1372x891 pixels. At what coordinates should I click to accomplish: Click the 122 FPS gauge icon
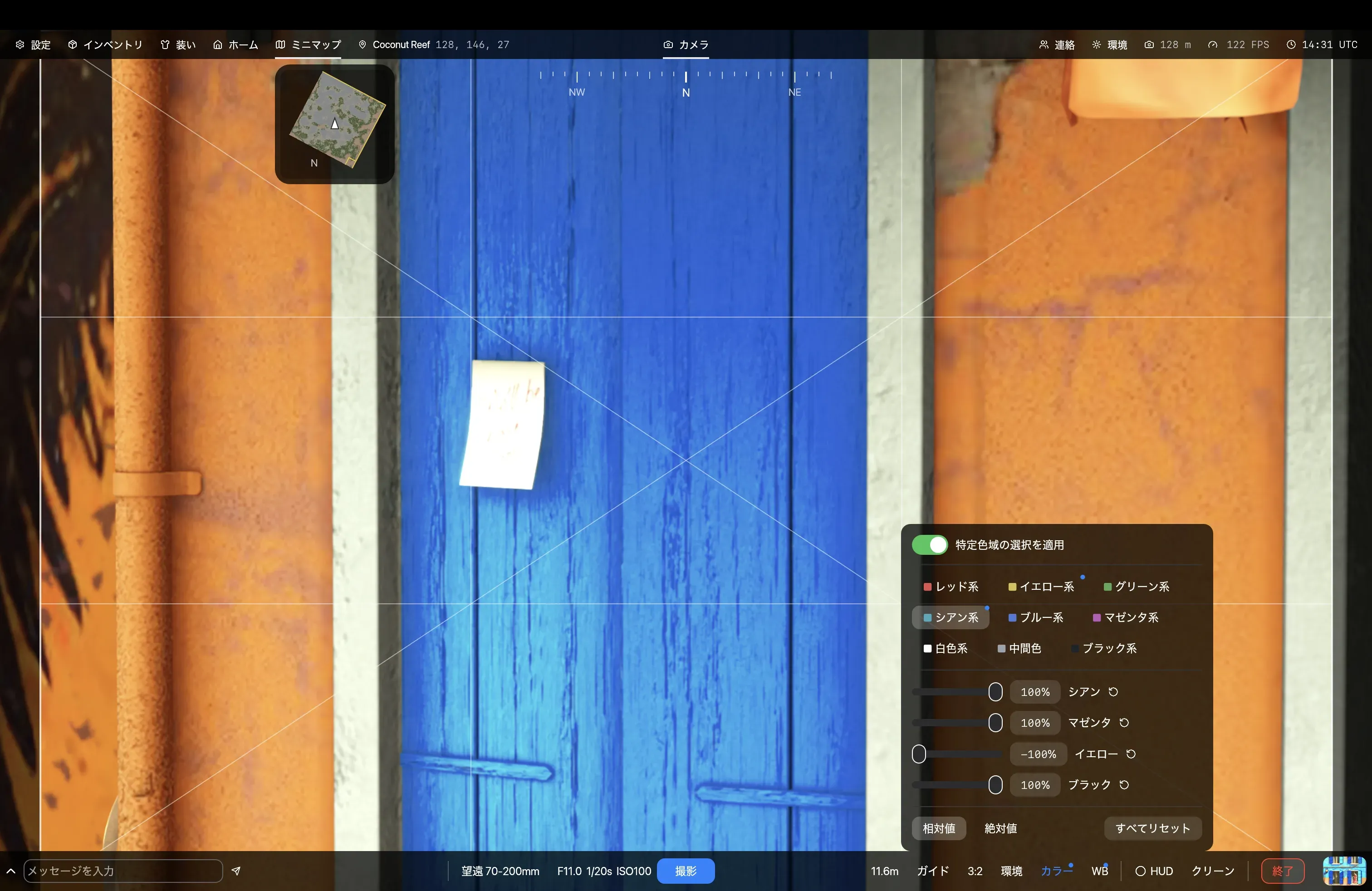[1213, 45]
